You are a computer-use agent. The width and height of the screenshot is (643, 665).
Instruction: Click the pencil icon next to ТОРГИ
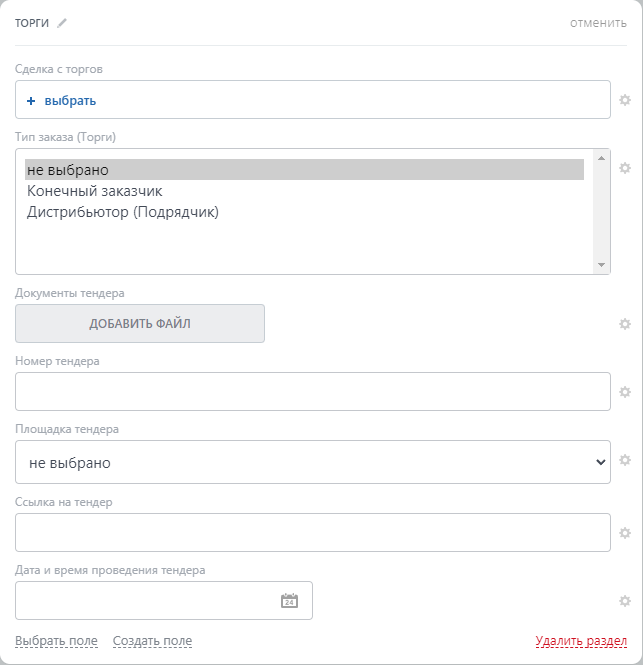click(63, 23)
